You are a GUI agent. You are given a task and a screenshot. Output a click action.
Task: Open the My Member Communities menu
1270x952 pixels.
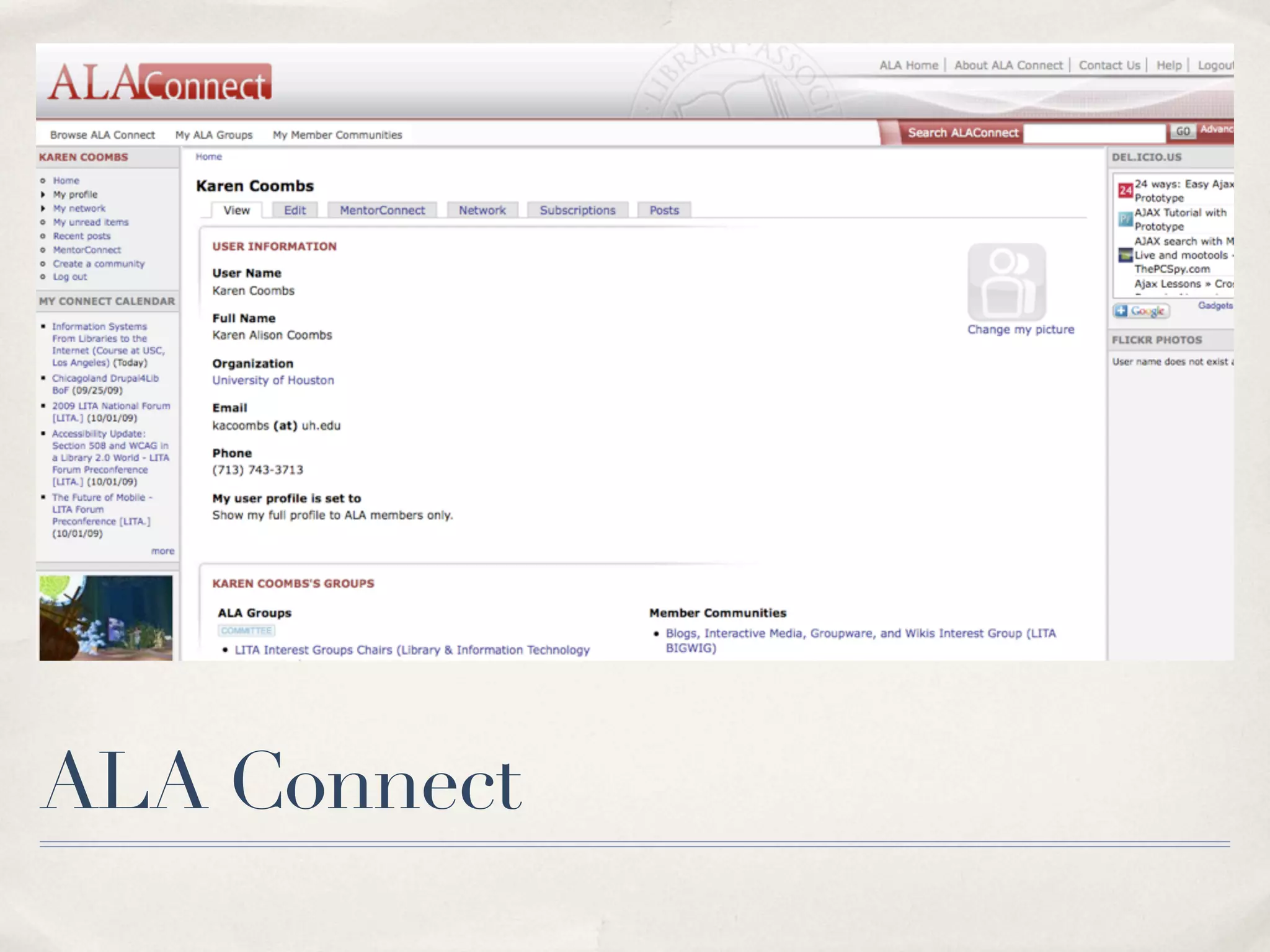pos(337,135)
